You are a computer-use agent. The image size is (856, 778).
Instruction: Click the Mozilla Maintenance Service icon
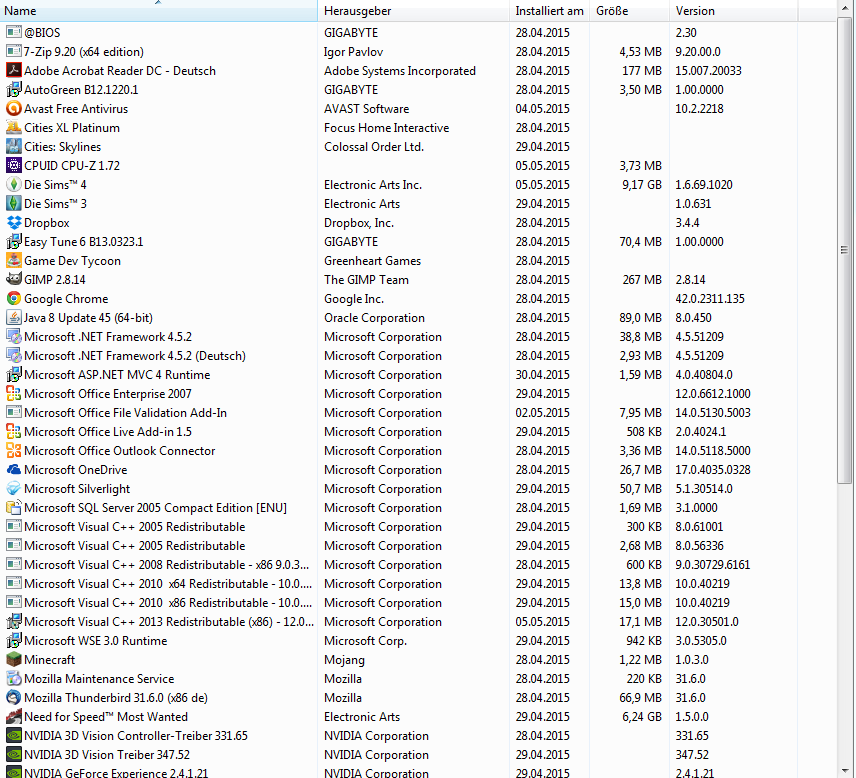[x=14, y=678]
